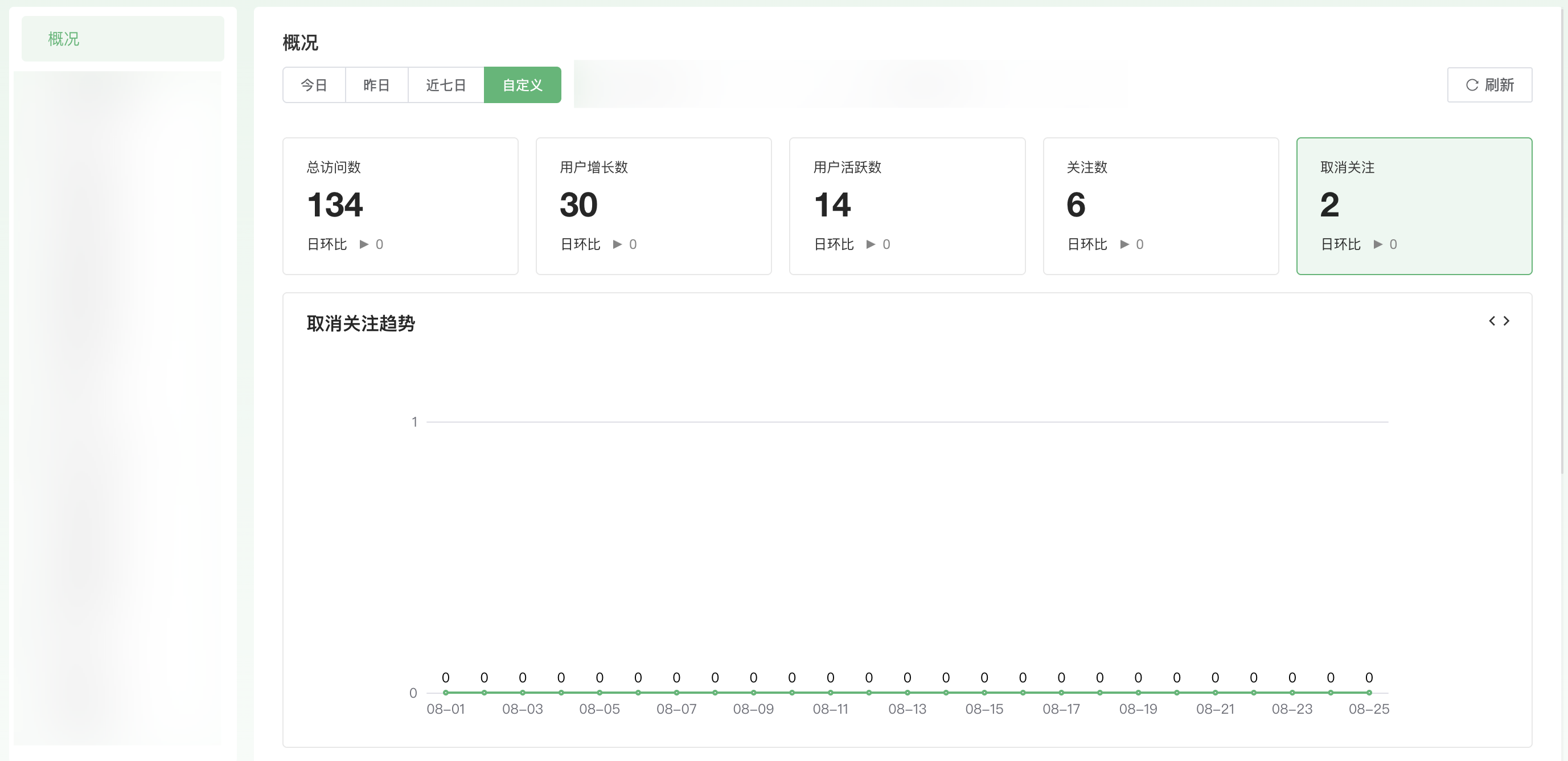Show the 用户活跃数 trend card
Viewport: 1568px width, 761px height.
[907, 206]
